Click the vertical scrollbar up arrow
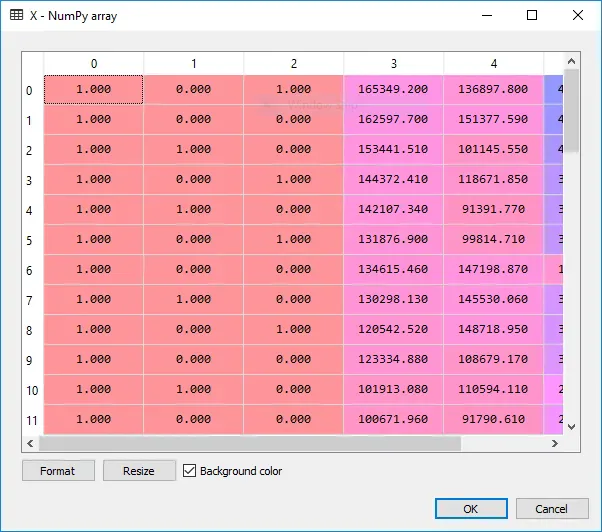This screenshot has height=532, width=602. click(571, 61)
